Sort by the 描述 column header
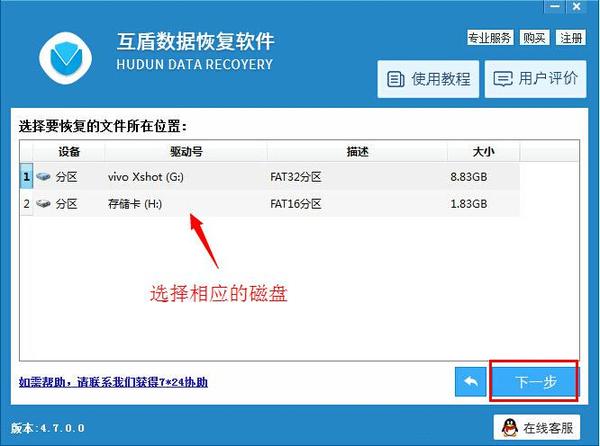 pos(357,151)
